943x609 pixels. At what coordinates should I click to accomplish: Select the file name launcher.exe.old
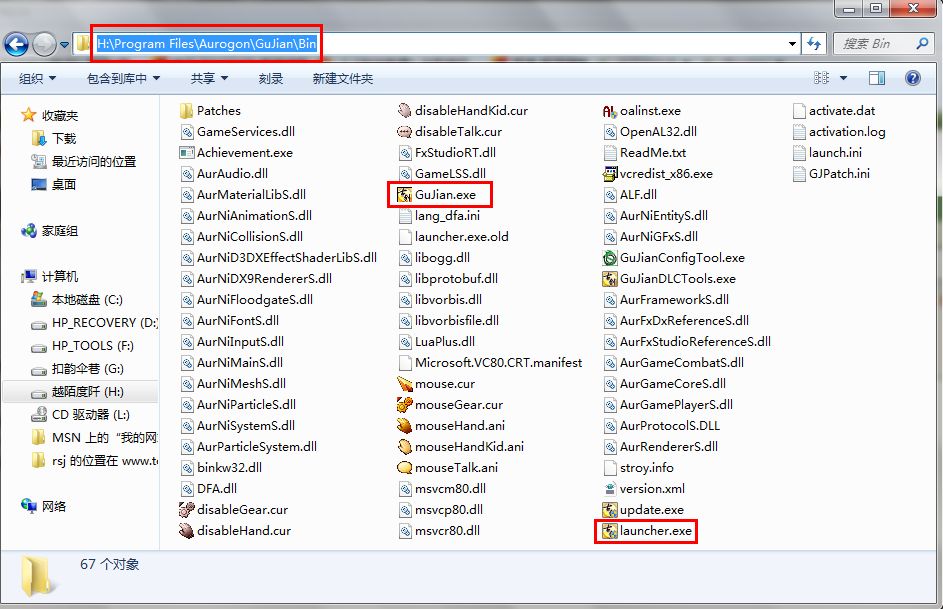click(461, 237)
